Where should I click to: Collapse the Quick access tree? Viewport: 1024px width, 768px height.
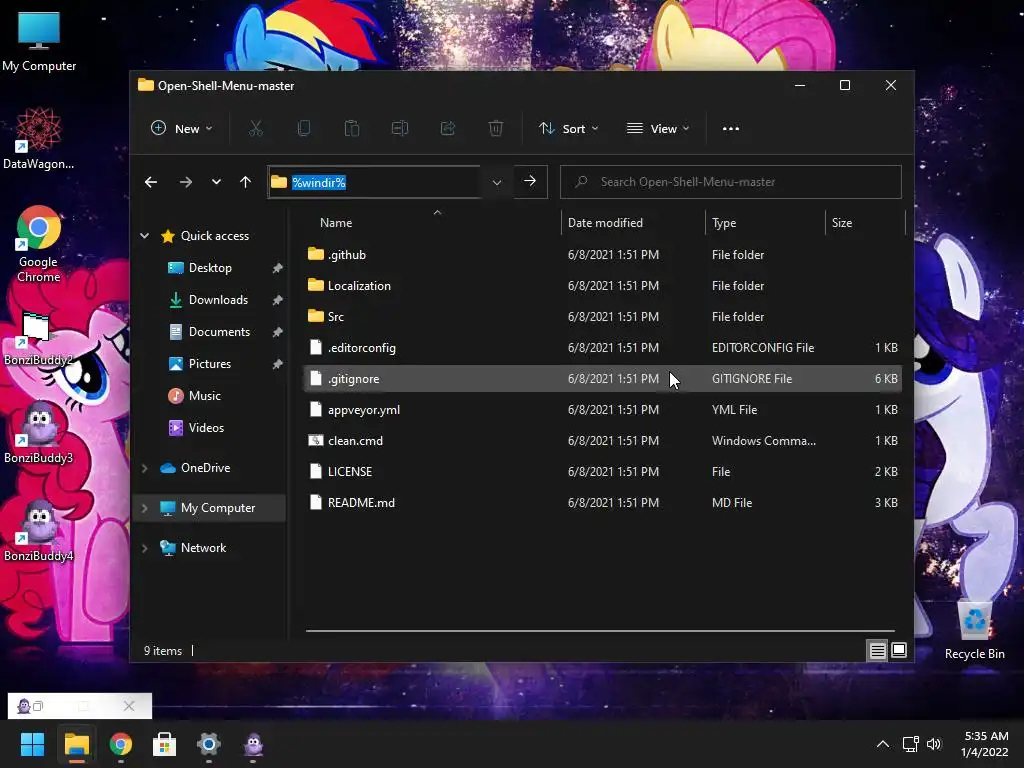pos(144,236)
